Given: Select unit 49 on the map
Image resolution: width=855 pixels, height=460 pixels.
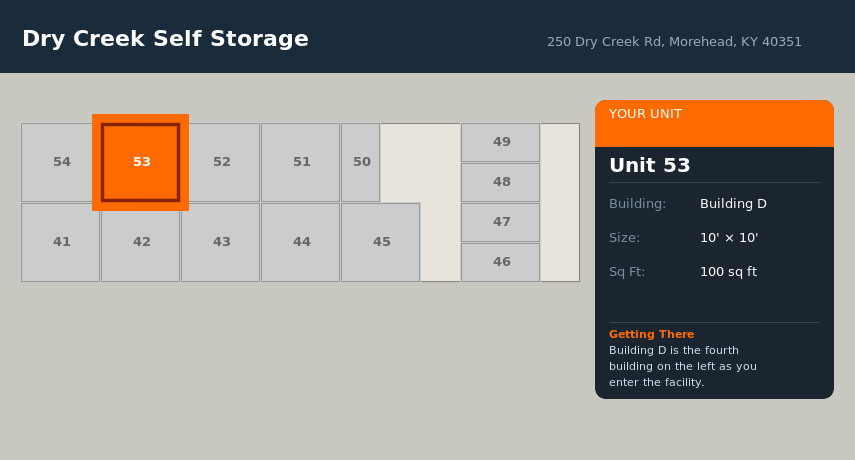Looking at the screenshot, I should pos(501,142).
